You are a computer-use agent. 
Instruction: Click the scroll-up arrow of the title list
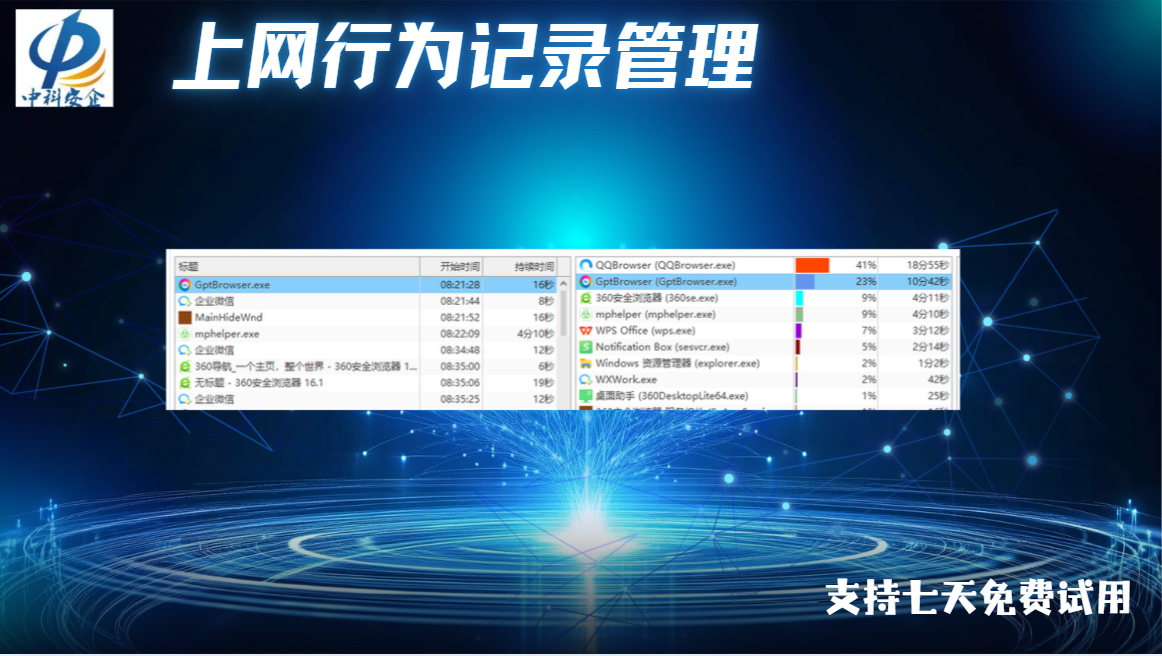coord(563,284)
